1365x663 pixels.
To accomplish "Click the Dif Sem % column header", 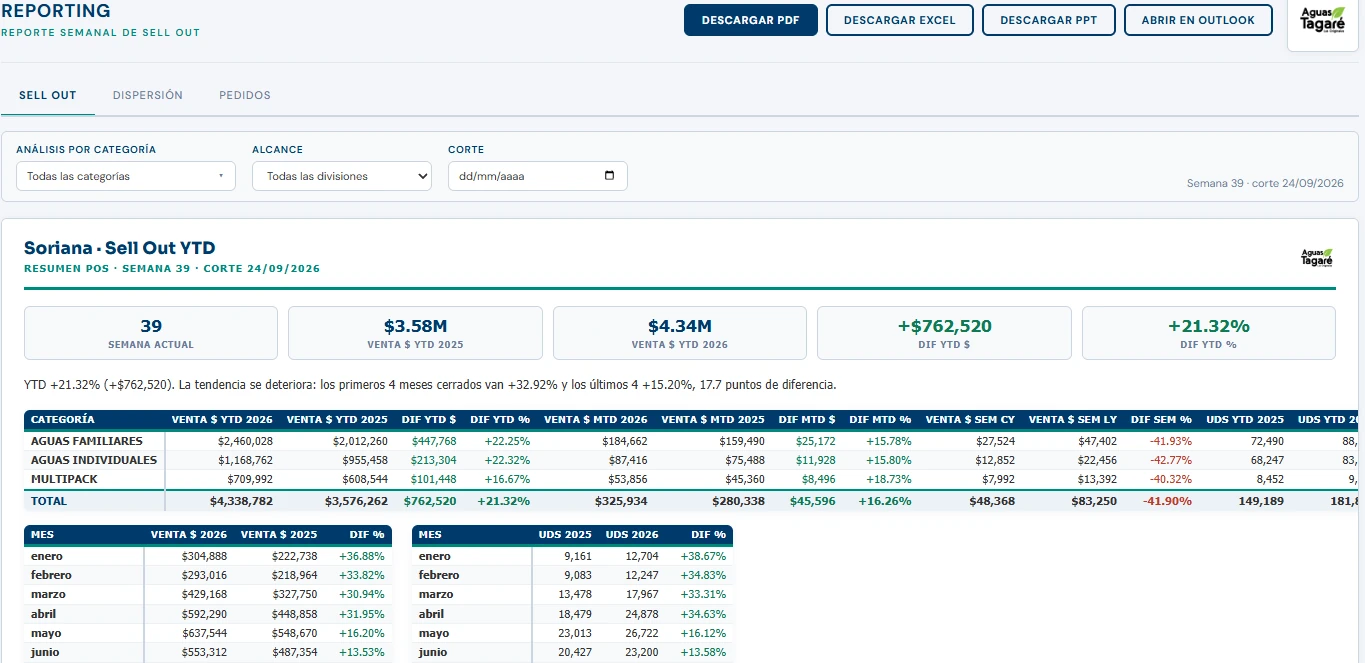I will pos(1161,420).
